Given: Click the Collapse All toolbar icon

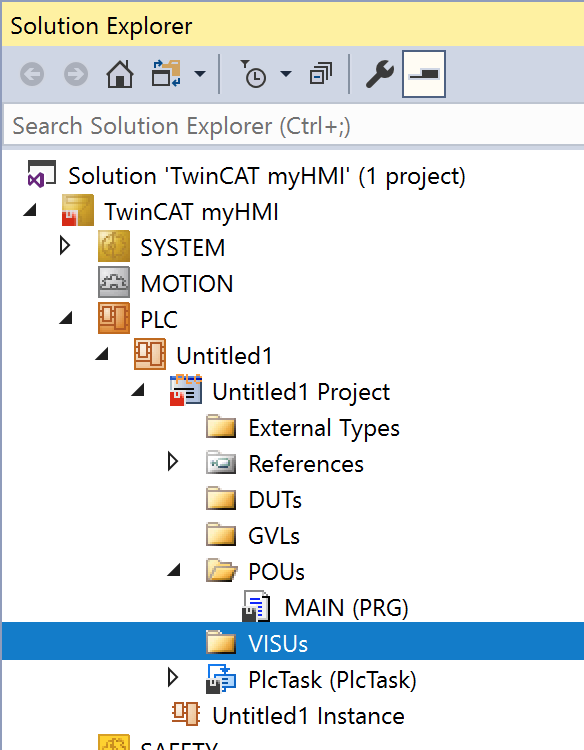Looking at the screenshot, I should 320,74.
